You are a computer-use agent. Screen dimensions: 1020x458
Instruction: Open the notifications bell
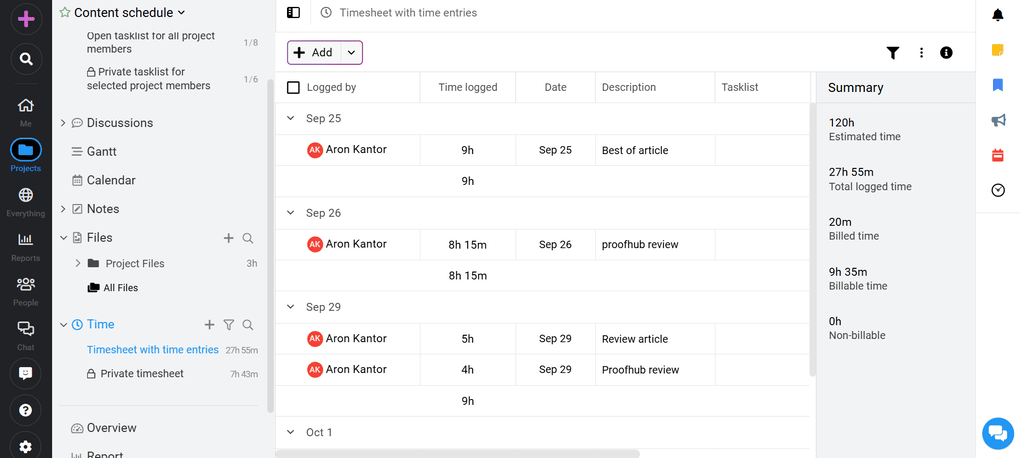997,15
